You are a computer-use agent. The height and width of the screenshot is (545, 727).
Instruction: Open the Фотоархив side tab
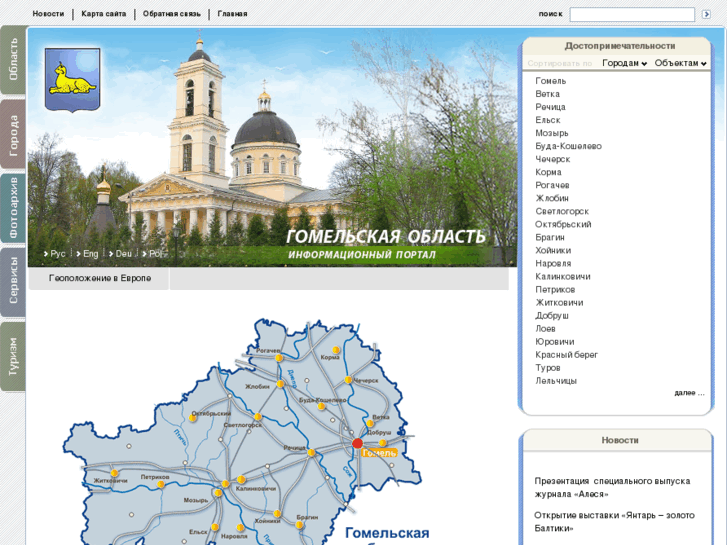tap(13, 208)
